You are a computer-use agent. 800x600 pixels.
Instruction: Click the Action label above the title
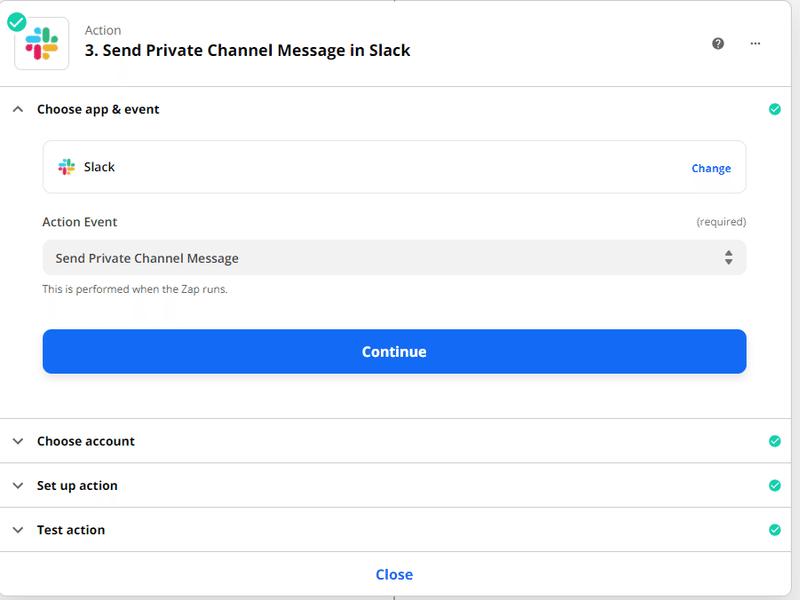[103, 30]
